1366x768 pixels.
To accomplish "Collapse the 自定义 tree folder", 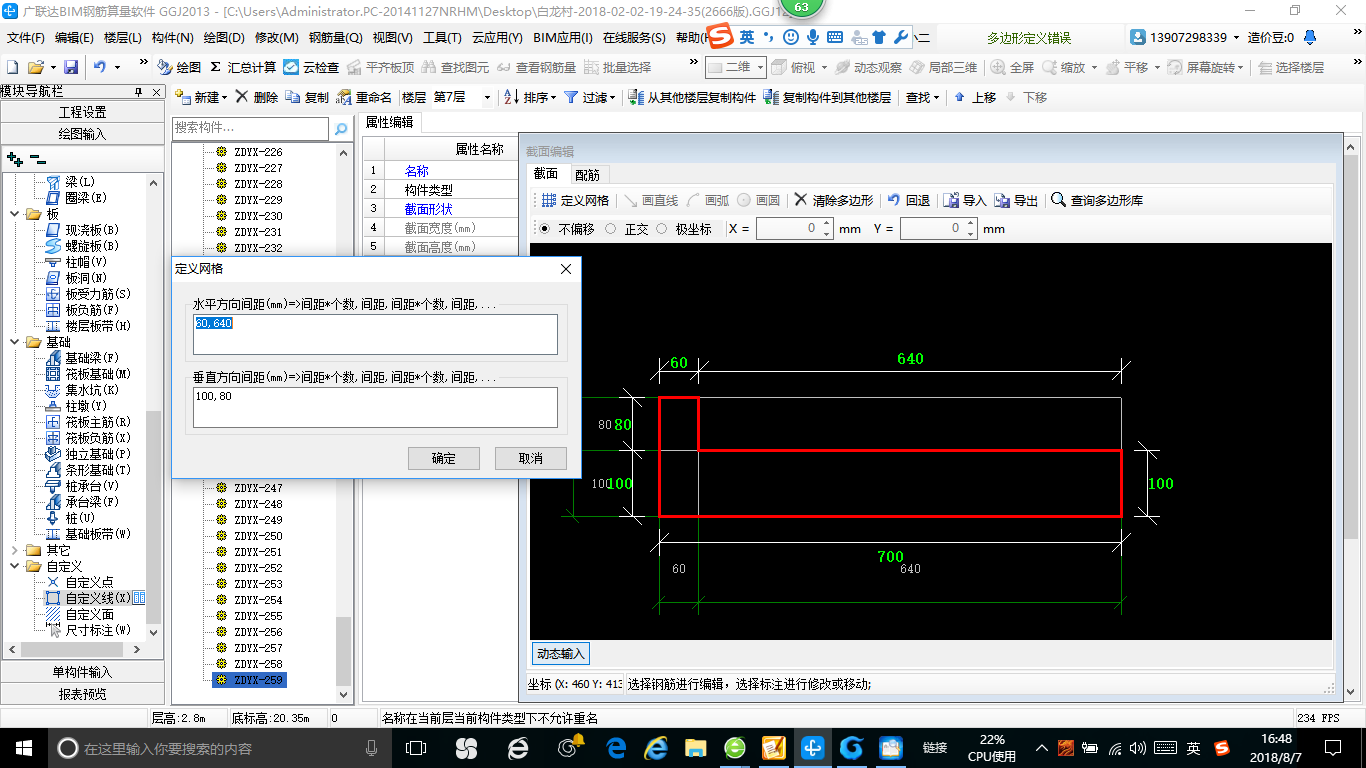I will click(x=14, y=566).
